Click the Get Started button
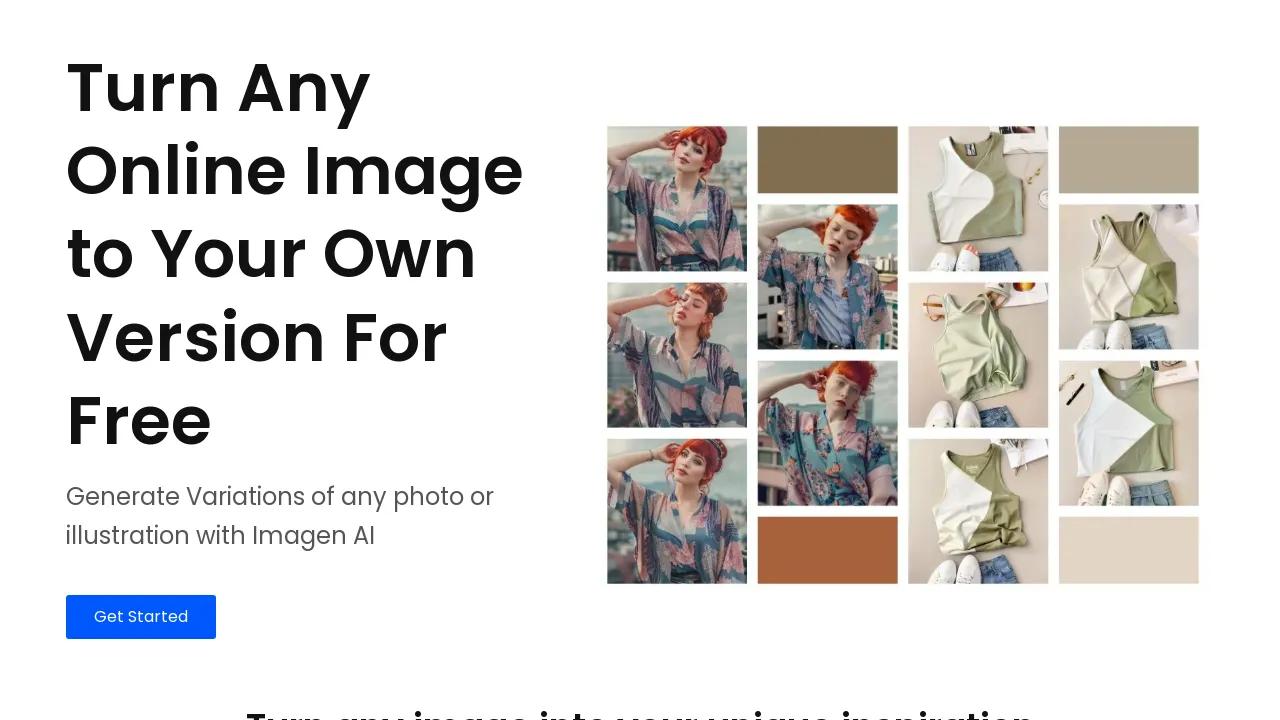The width and height of the screenshot is (1280, 720). pos(141,617)
